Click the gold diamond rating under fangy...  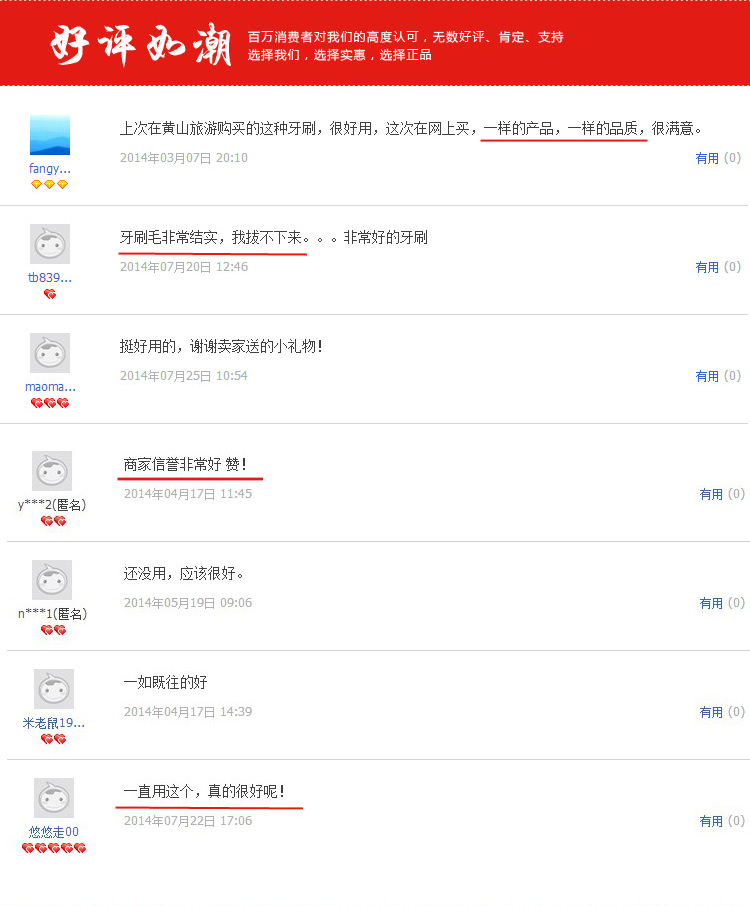(50, 184)
